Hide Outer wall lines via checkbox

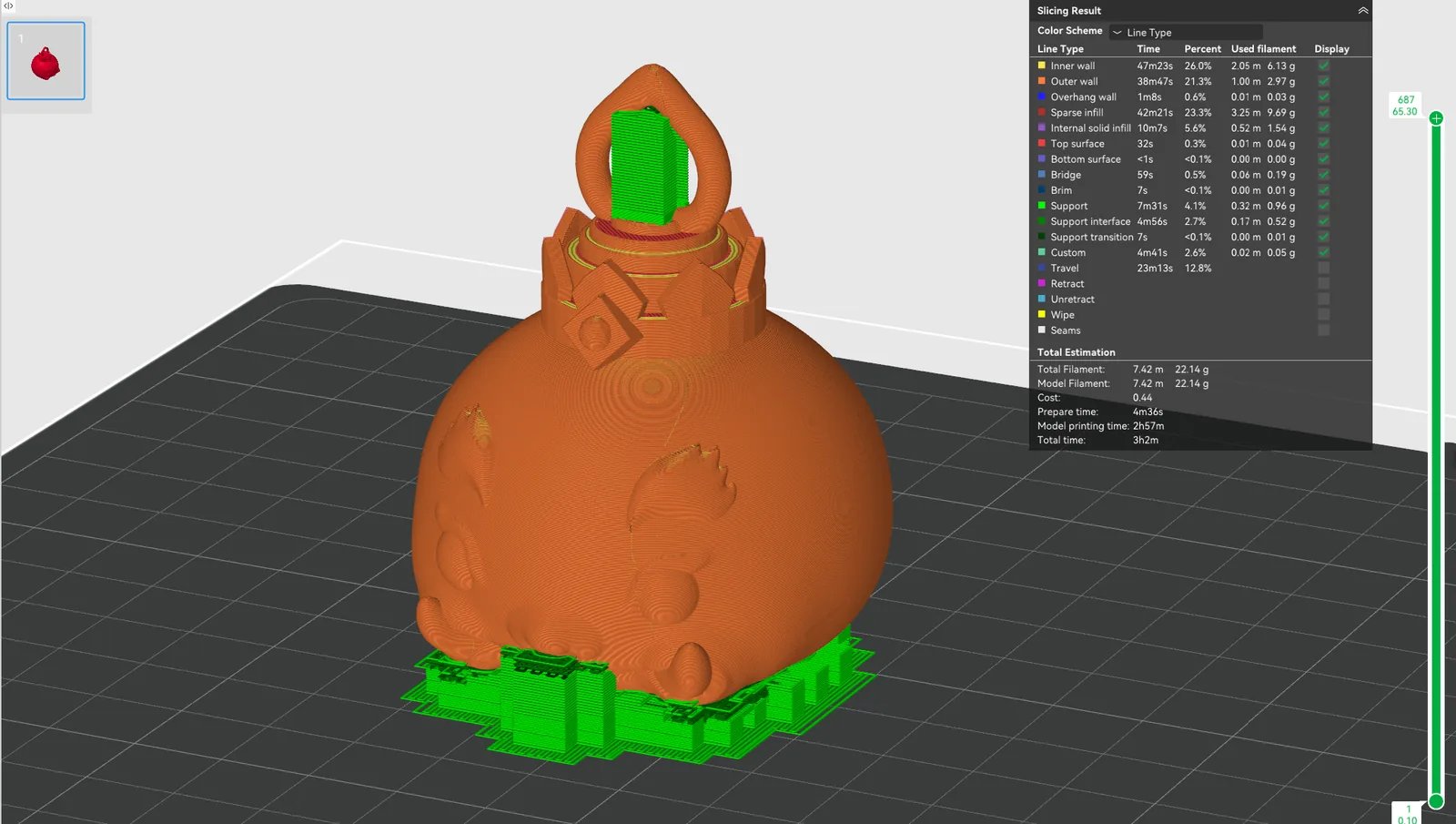[1324, 81]
